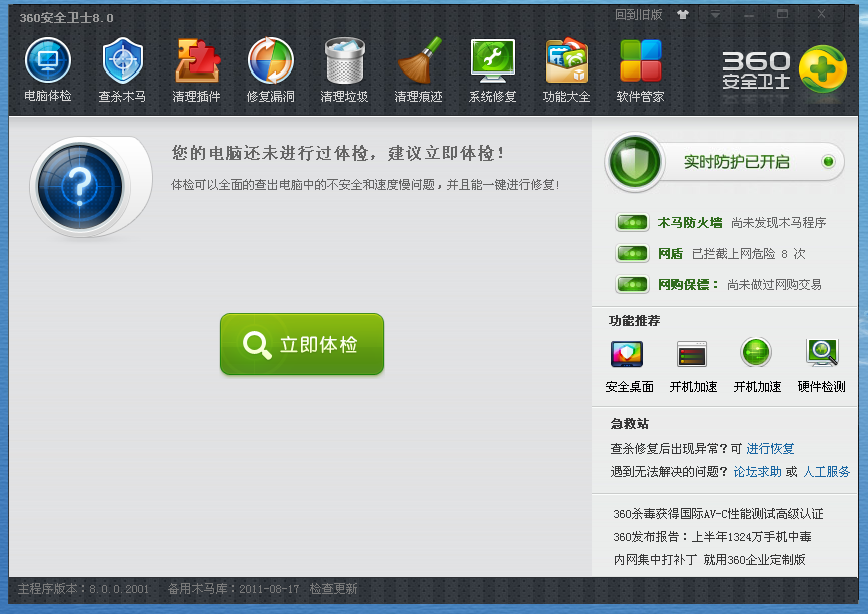The width and height of the screenshot is (868, 614).
Task: Click the 尚未做过网购交易 status text
Action: coord(774,285)
